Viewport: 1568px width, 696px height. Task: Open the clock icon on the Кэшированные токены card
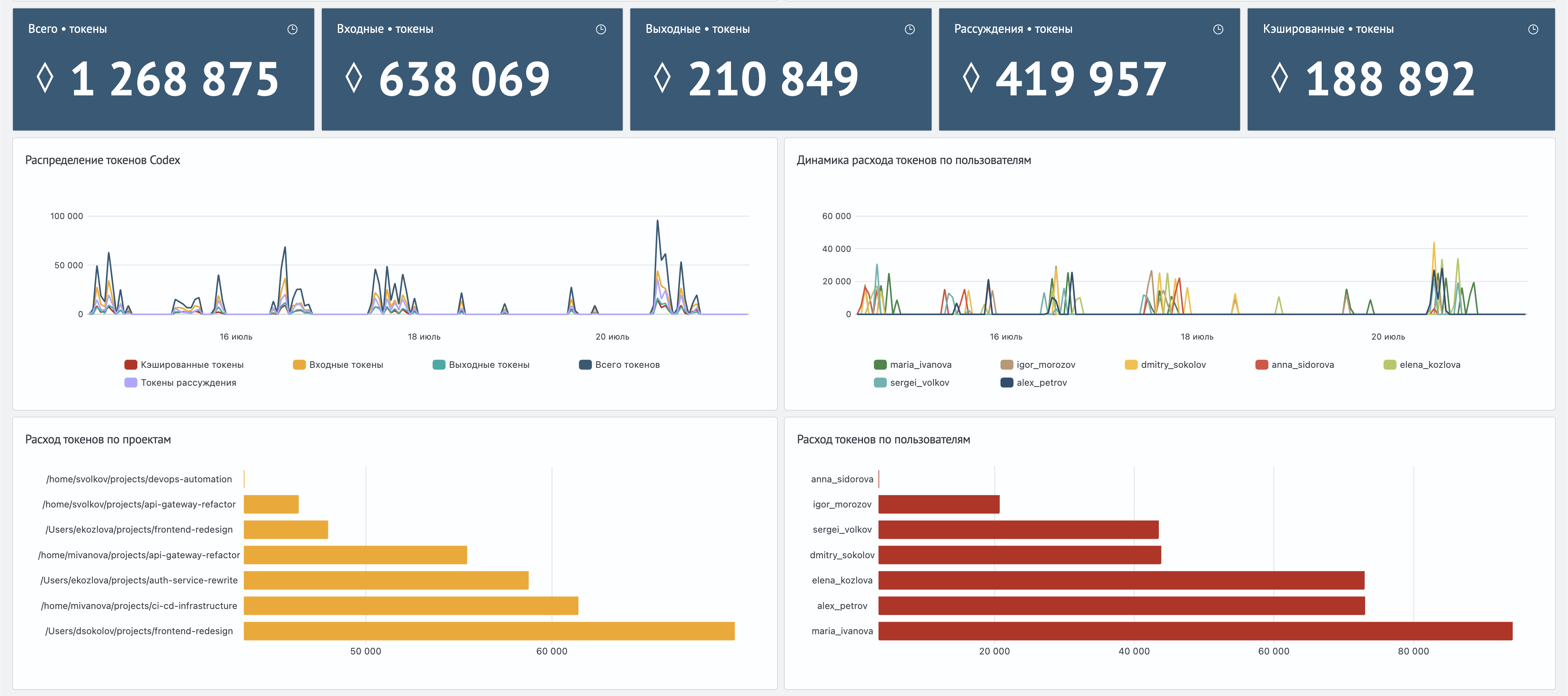pos(1533,29)
